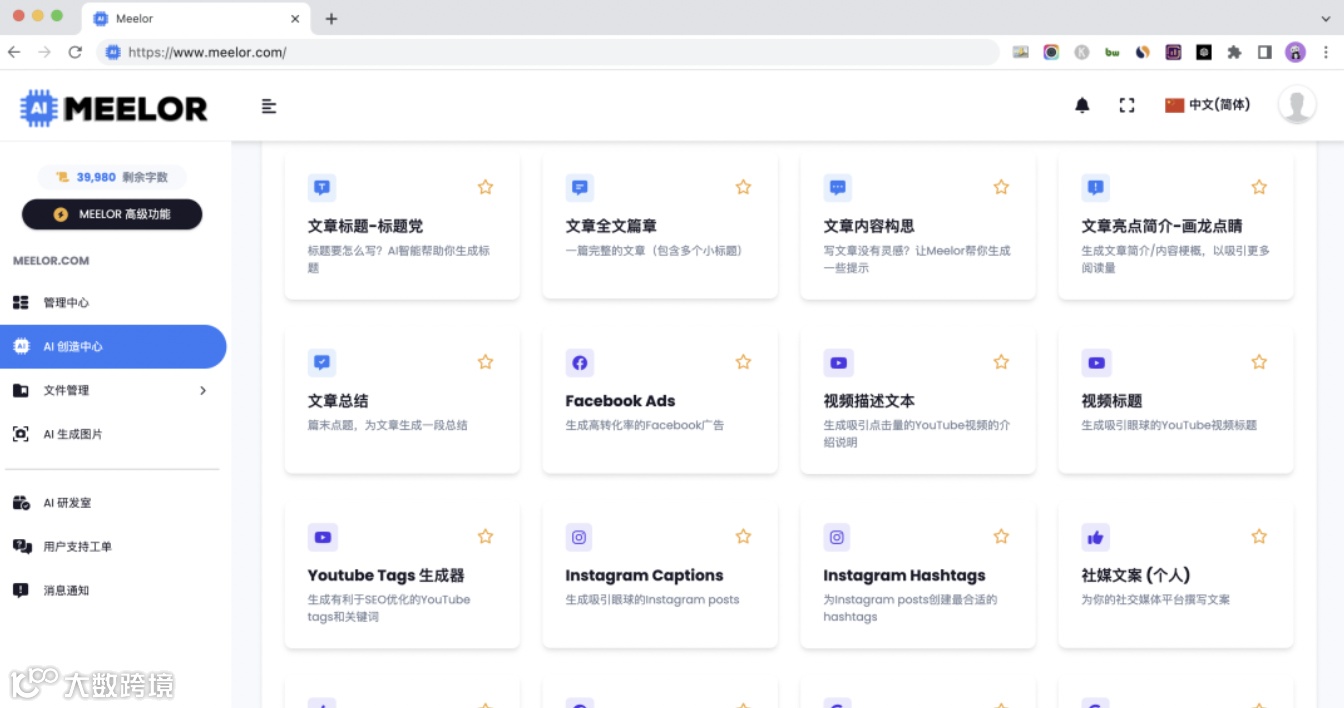This screenshot has width=1344, height=708.
Task: Click the 文章总结 card icon
Action: (x=322, y=362)
